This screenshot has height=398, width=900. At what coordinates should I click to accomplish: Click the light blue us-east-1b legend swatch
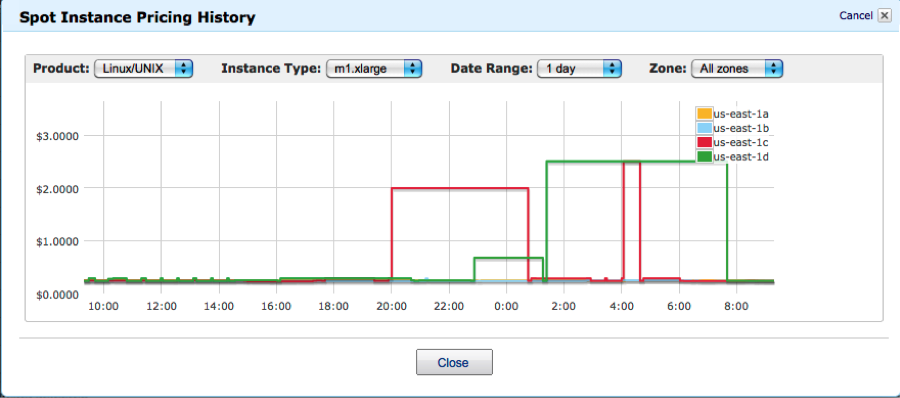704,127
